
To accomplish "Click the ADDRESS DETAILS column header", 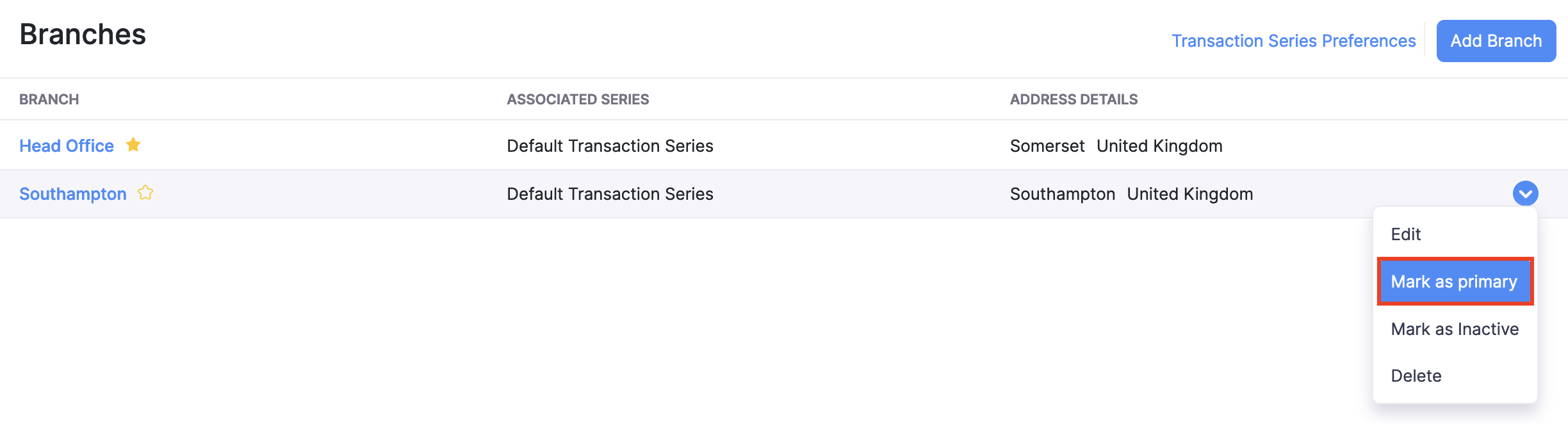I will click(x=1074, y=99).
